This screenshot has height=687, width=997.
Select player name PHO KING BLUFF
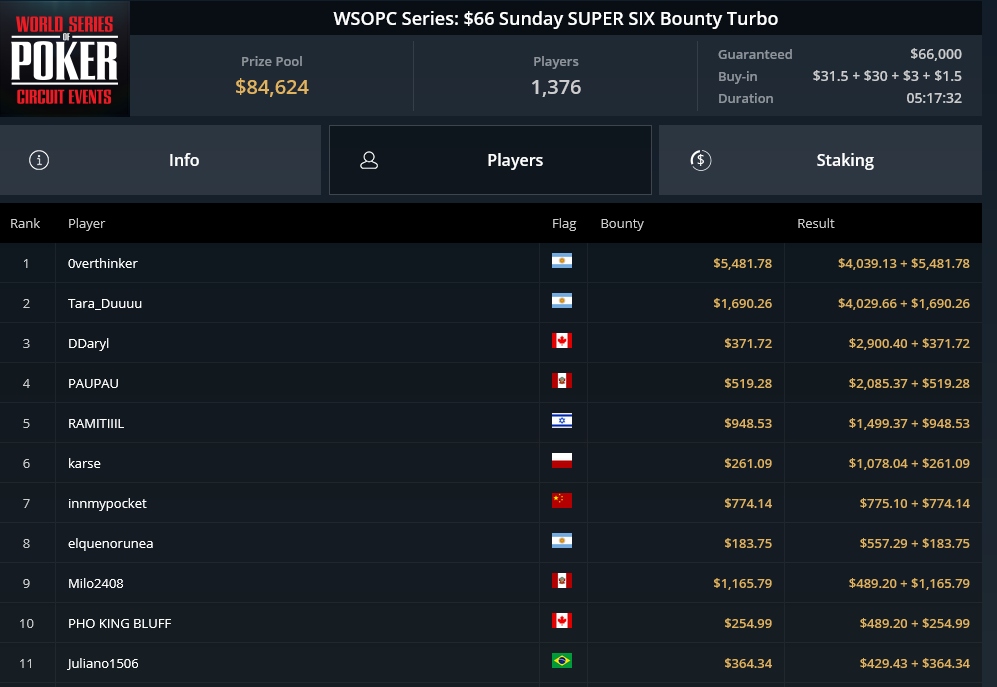[120, 623]
